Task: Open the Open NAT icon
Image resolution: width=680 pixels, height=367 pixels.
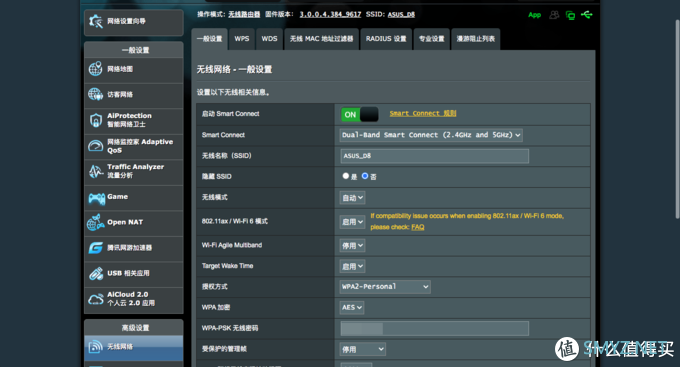Action: [95, 222]
